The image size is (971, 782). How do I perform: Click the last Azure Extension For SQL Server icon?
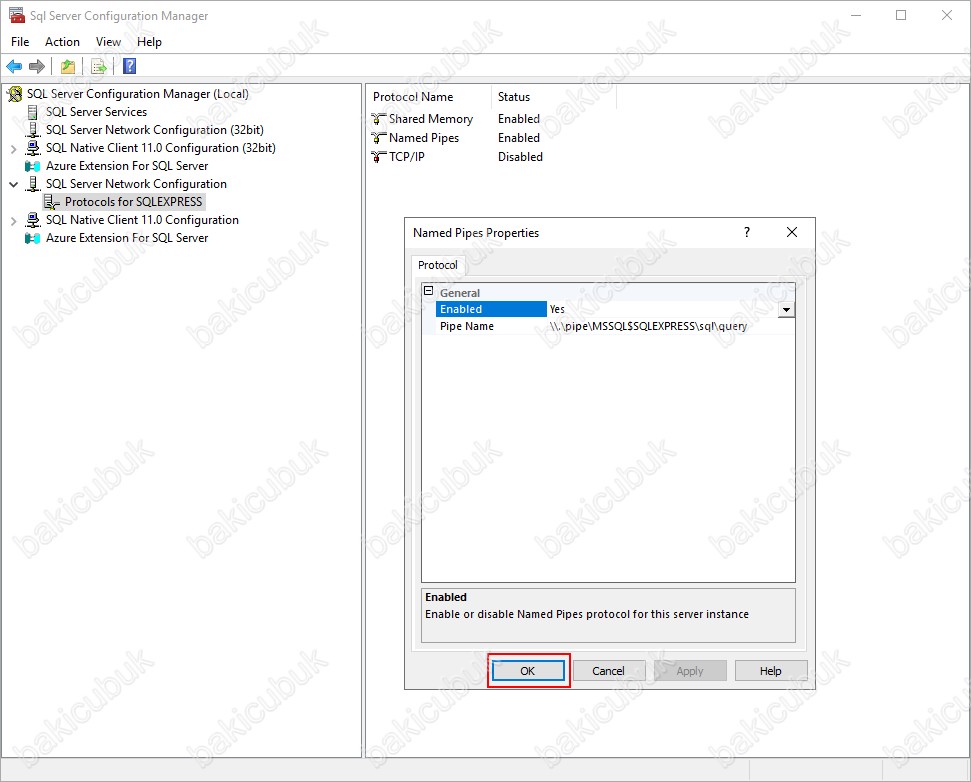pyautogui.click(x=32, y=238)
